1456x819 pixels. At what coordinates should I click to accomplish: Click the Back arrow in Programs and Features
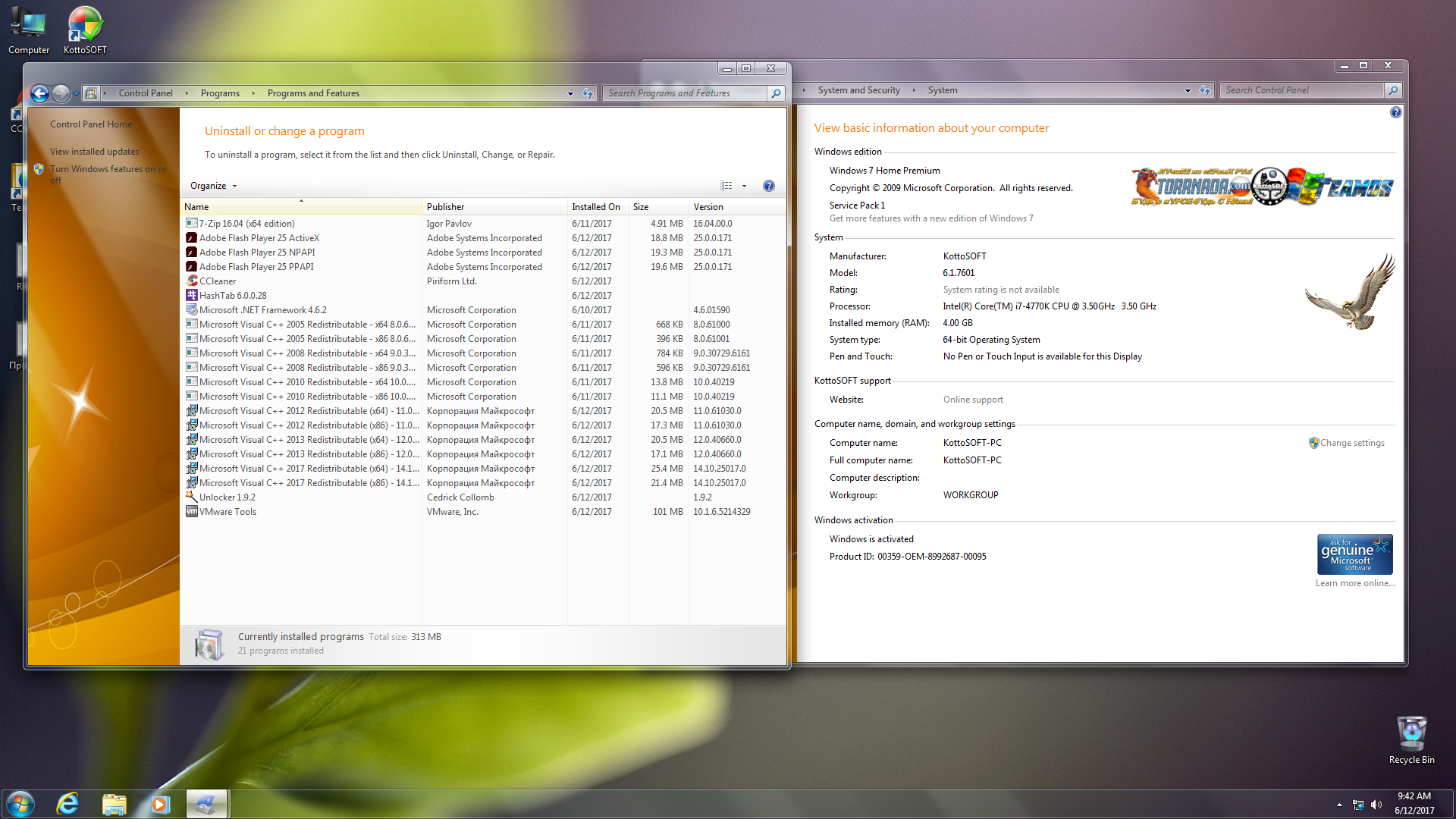coord(39,93)
